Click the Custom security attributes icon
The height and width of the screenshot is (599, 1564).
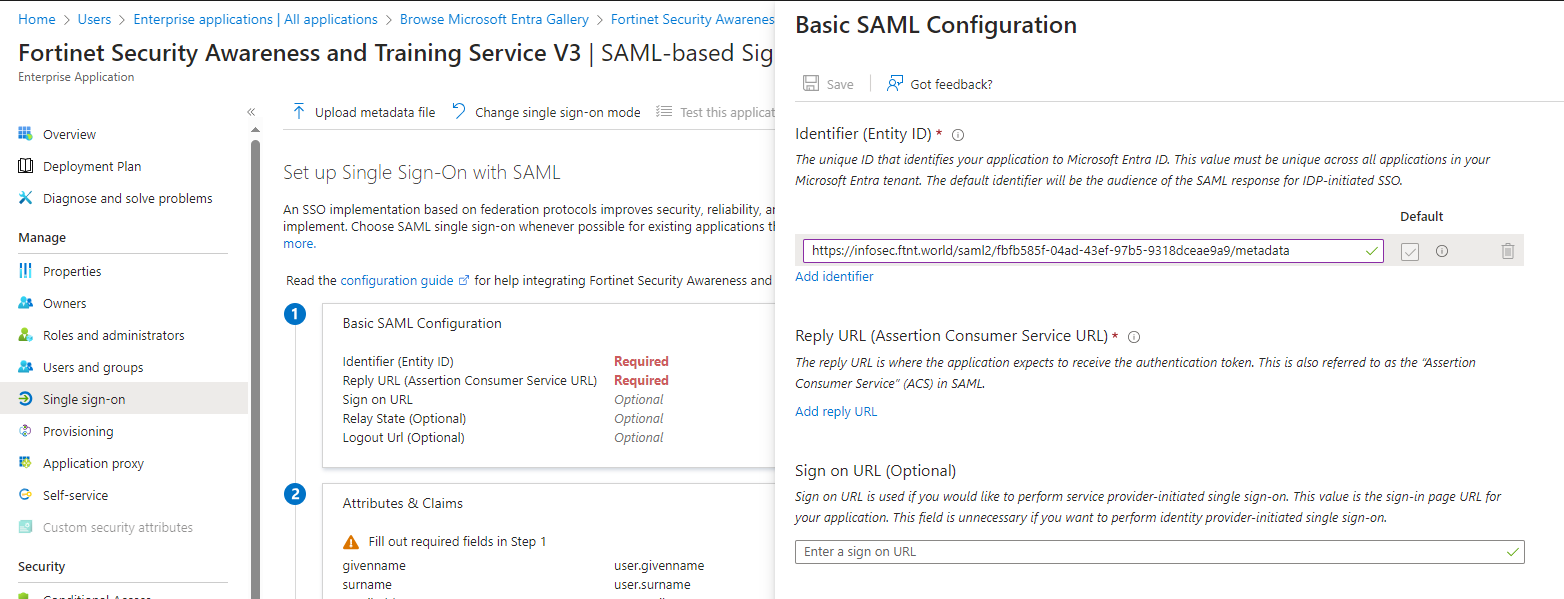pos(26,527)
